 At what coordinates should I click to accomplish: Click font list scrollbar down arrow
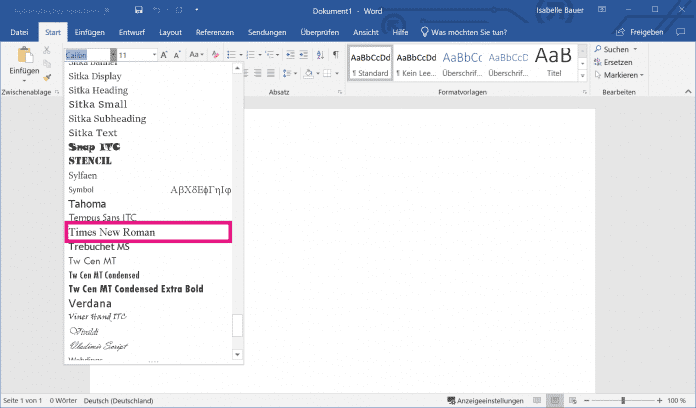point(237,353)
